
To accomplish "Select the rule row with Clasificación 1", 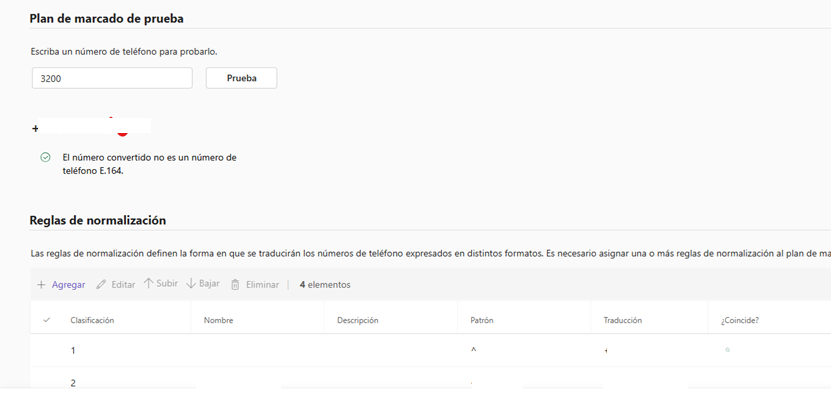I will (x=430, y=351).
